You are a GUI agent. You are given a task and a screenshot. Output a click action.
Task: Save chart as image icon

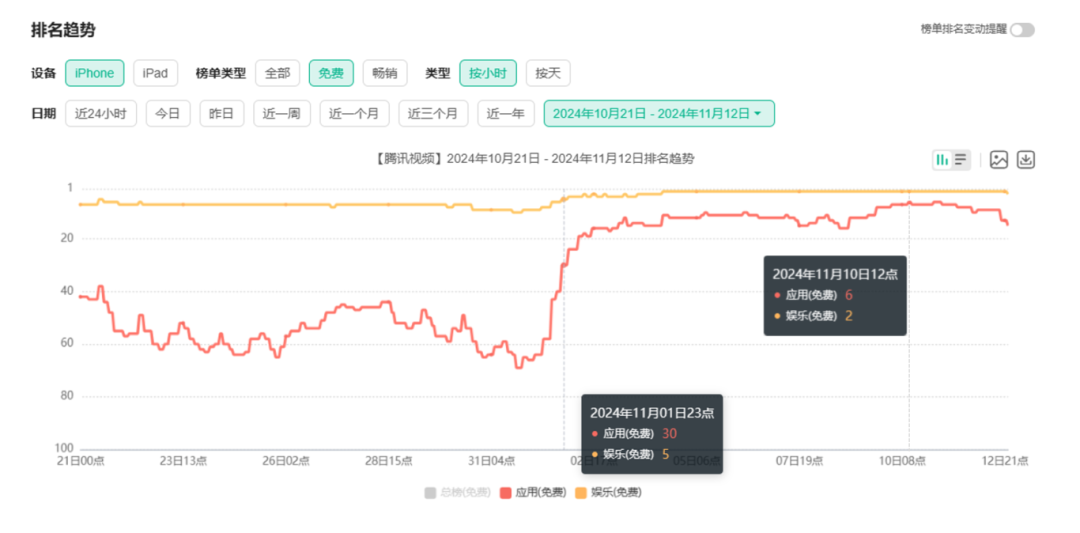[999, 160]
